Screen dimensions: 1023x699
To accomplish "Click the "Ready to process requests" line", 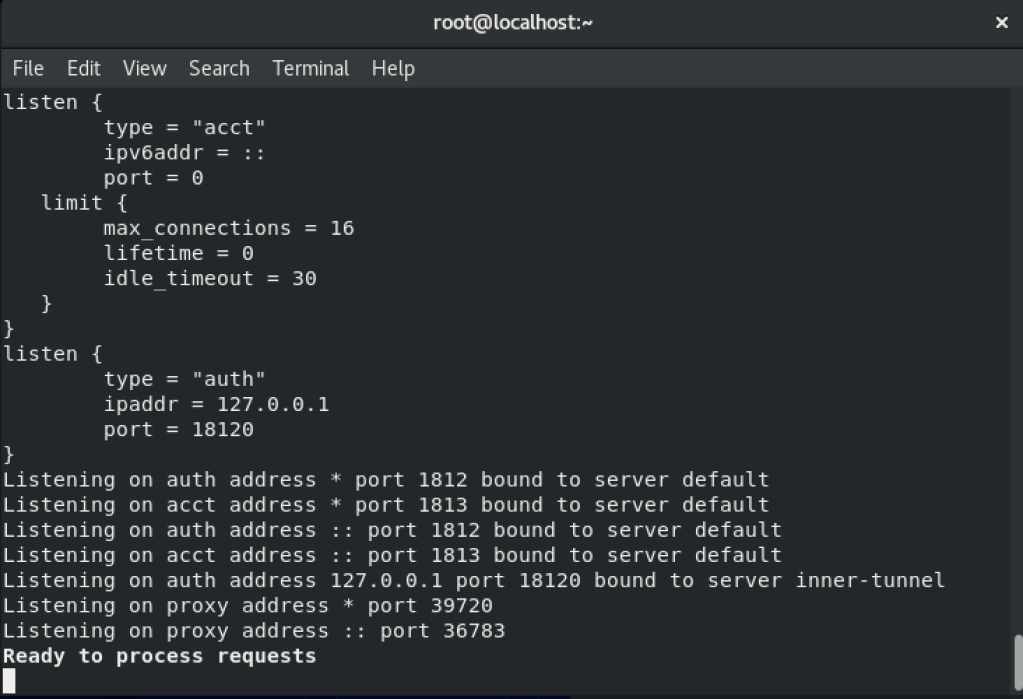I will (160, 656).
